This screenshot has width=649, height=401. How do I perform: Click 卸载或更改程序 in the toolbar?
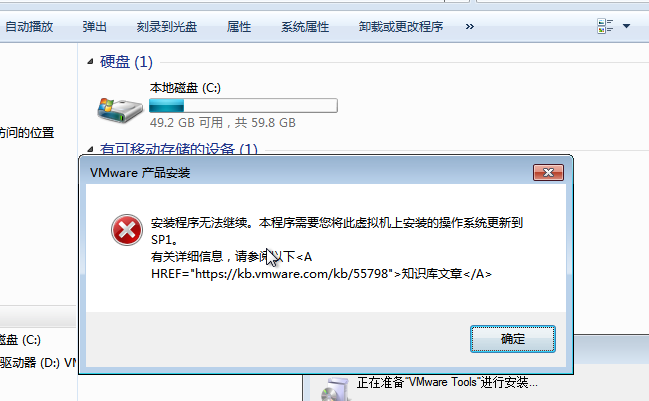pyautogui.click(x=401, y=27)
